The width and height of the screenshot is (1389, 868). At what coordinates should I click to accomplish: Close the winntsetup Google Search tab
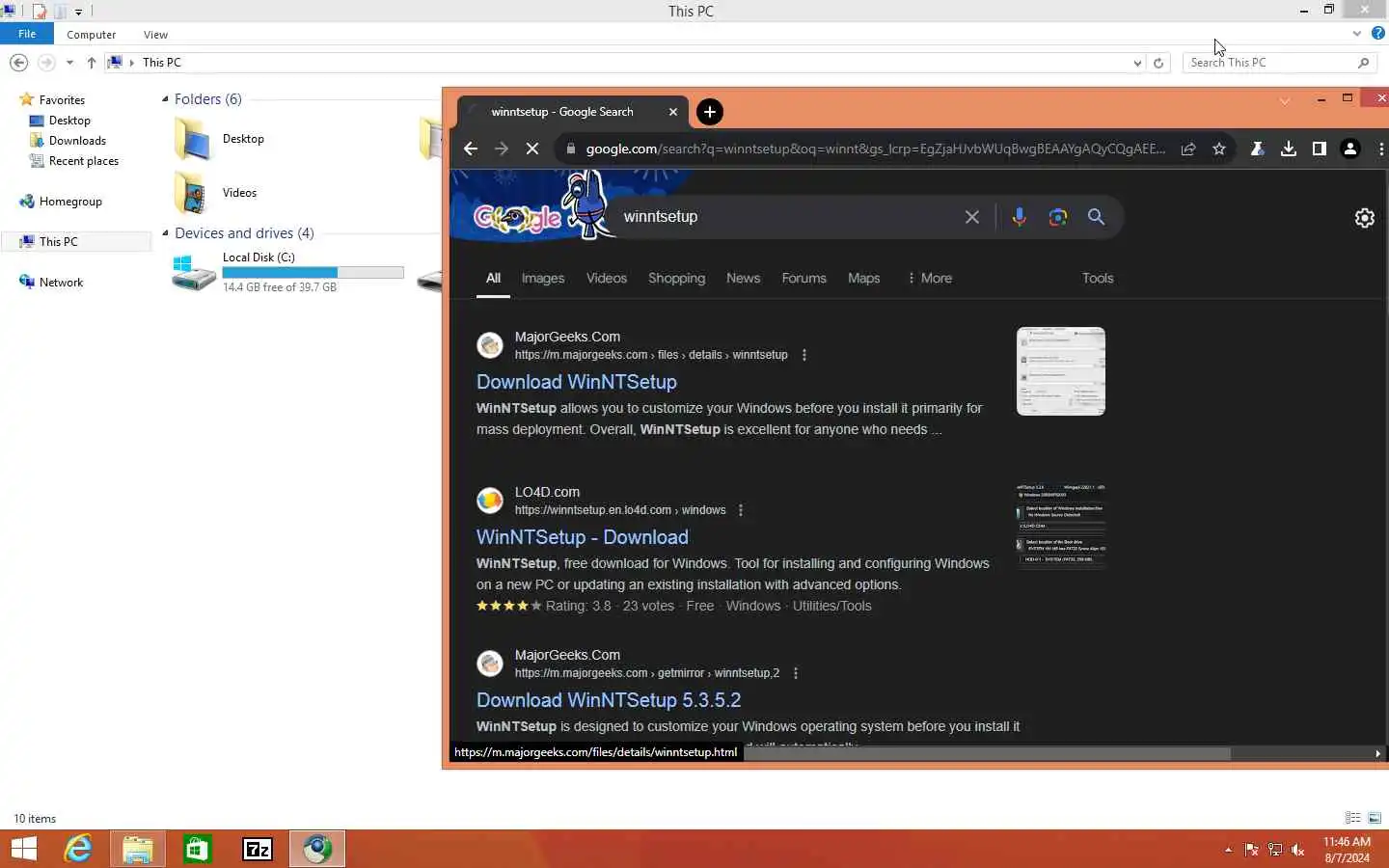[673, 112]
